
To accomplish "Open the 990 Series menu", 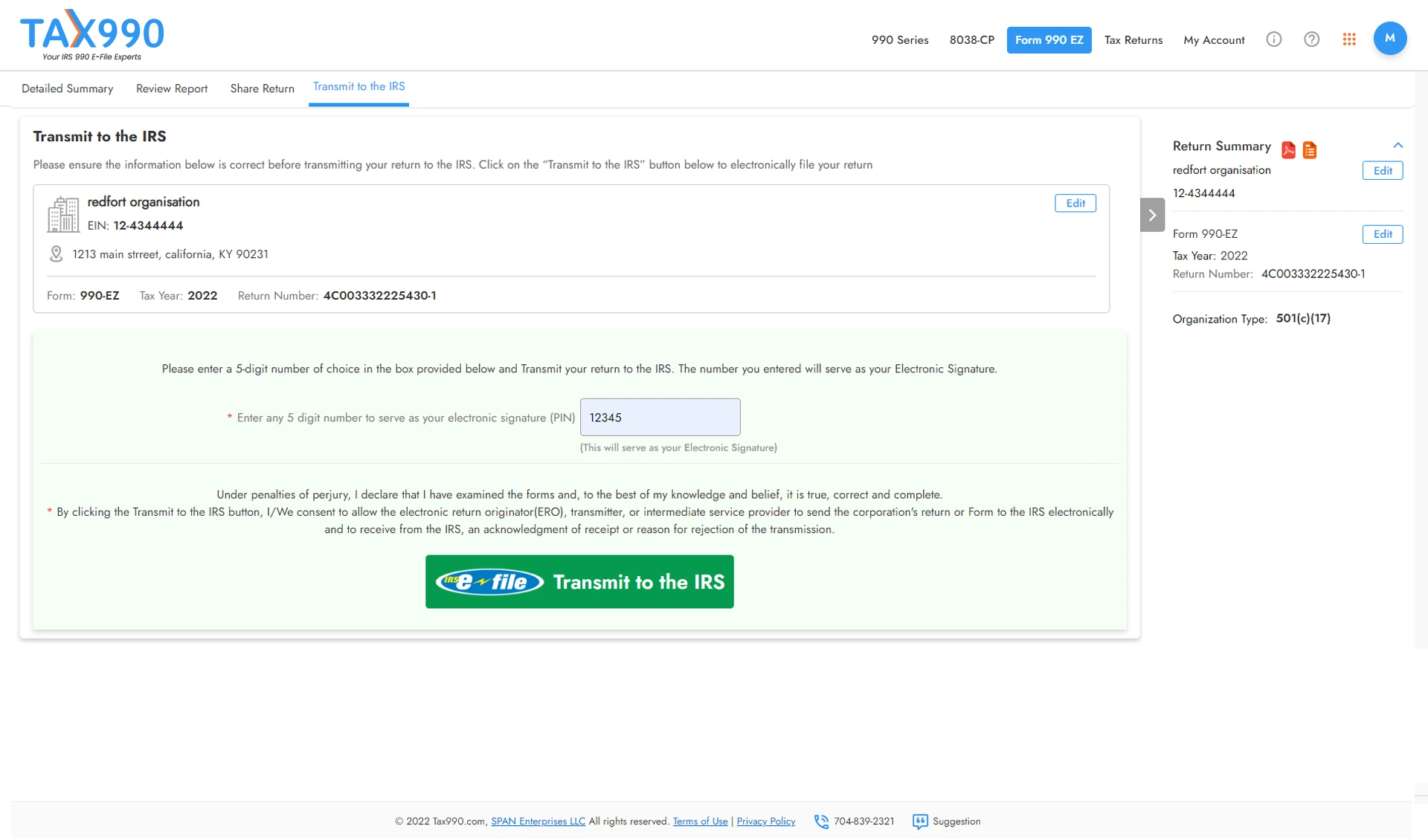I will coord(900,40).
